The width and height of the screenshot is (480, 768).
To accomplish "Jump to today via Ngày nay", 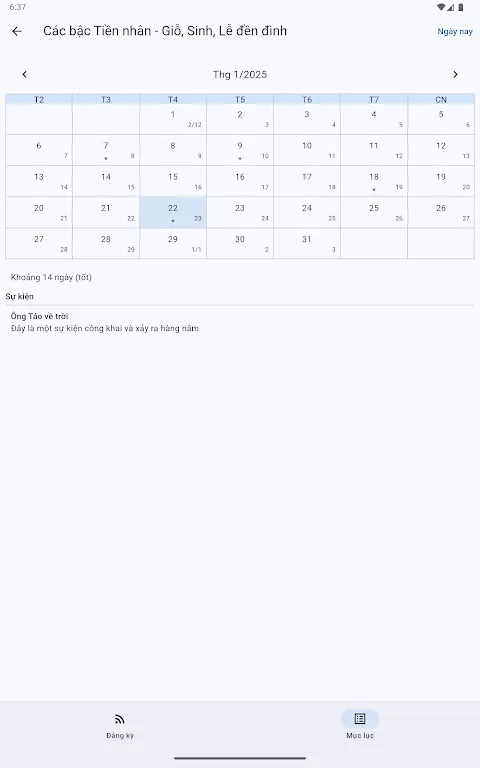I will (455, 31).
